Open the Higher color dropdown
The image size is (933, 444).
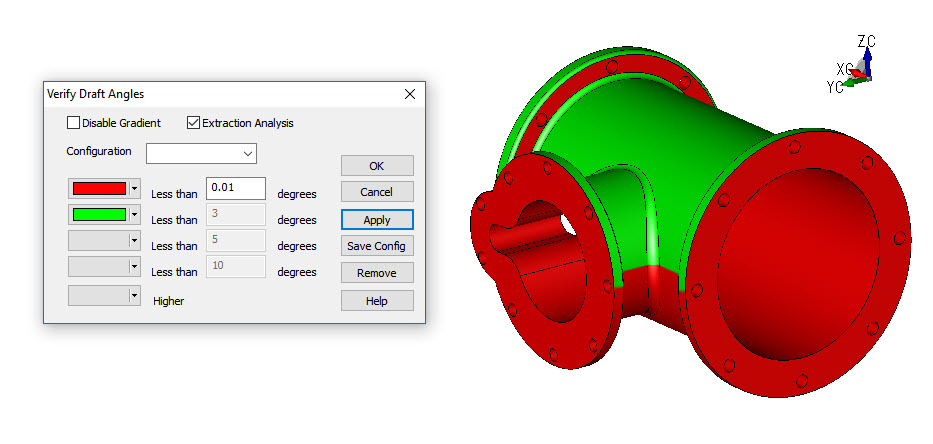(134, 296)
